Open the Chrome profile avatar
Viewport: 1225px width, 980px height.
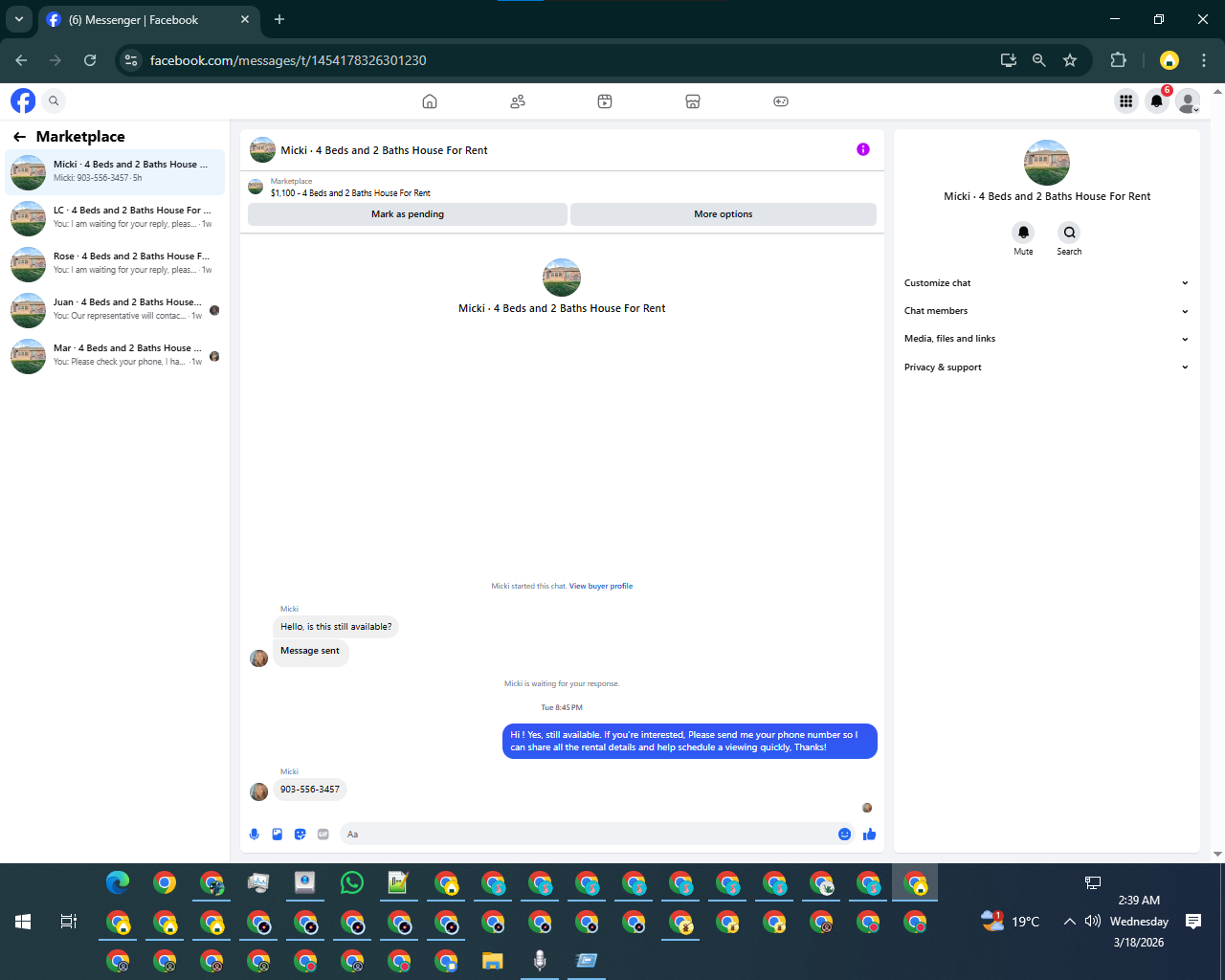pyautogui.click(x=1169, y=60)
